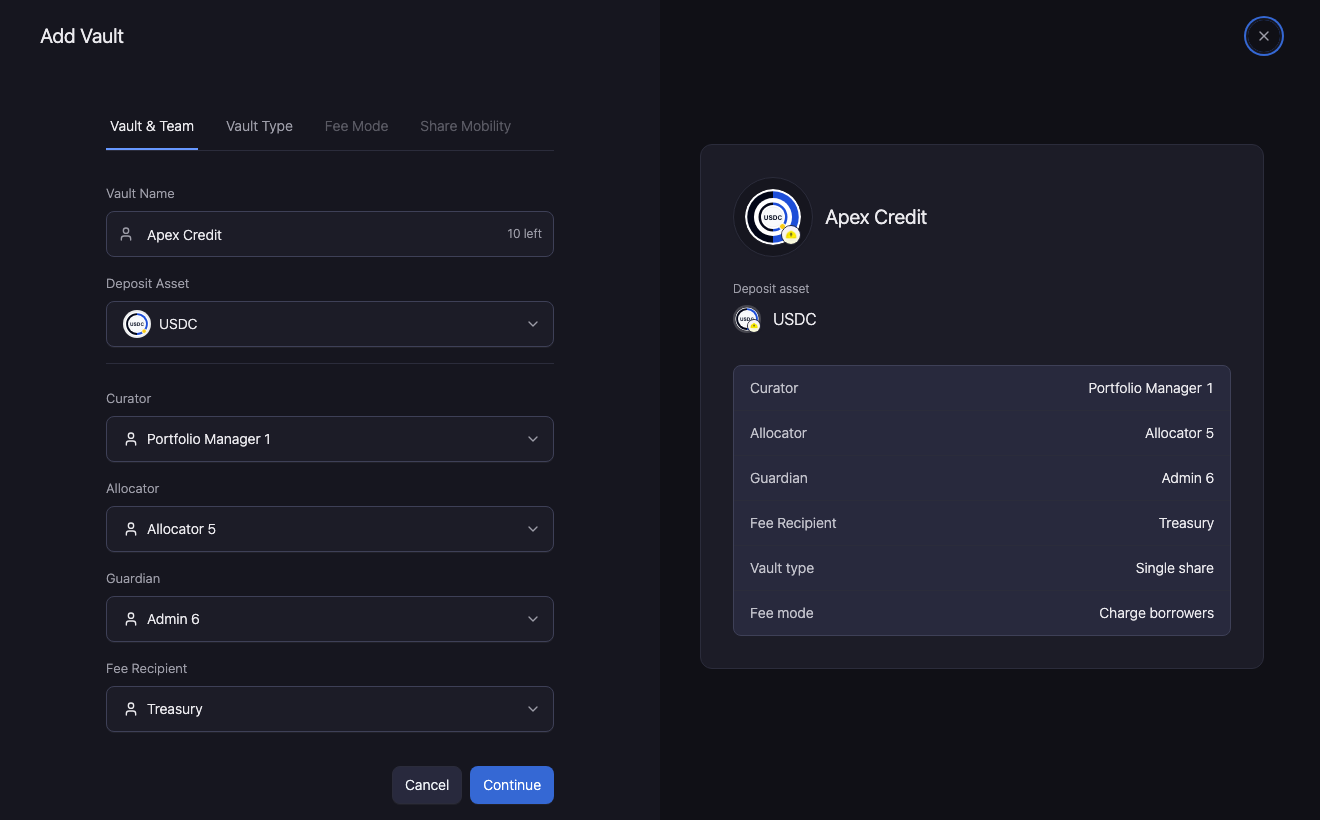Click the 'Add Vault' heading
The height and width of the screenshot is (820, 1320).
82,36
